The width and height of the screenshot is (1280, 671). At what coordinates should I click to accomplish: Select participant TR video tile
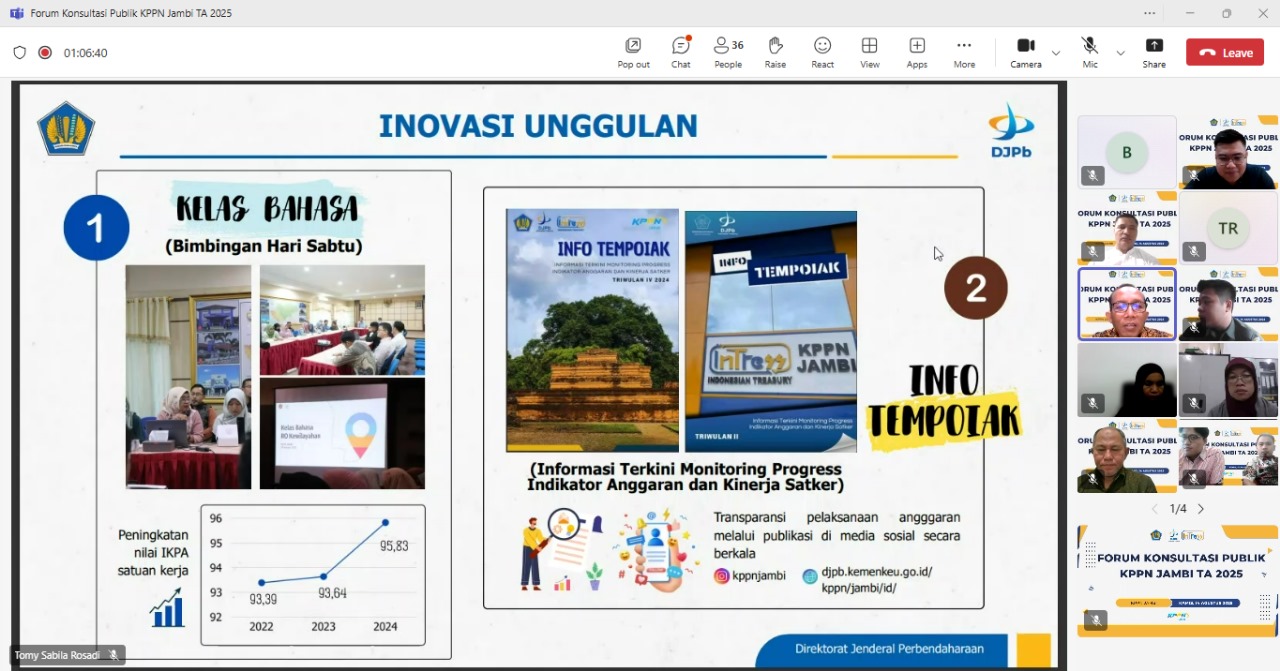[1228, 228]
